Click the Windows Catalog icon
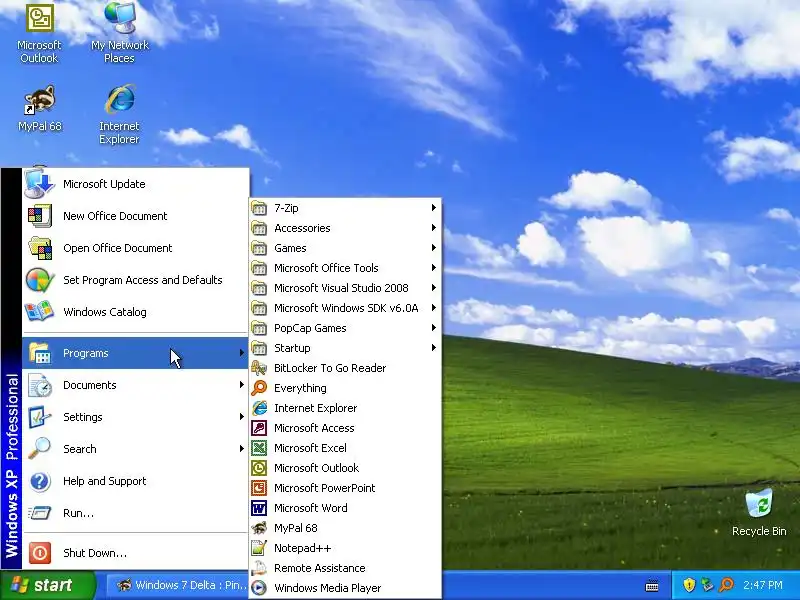 click(x=39, y=312)
